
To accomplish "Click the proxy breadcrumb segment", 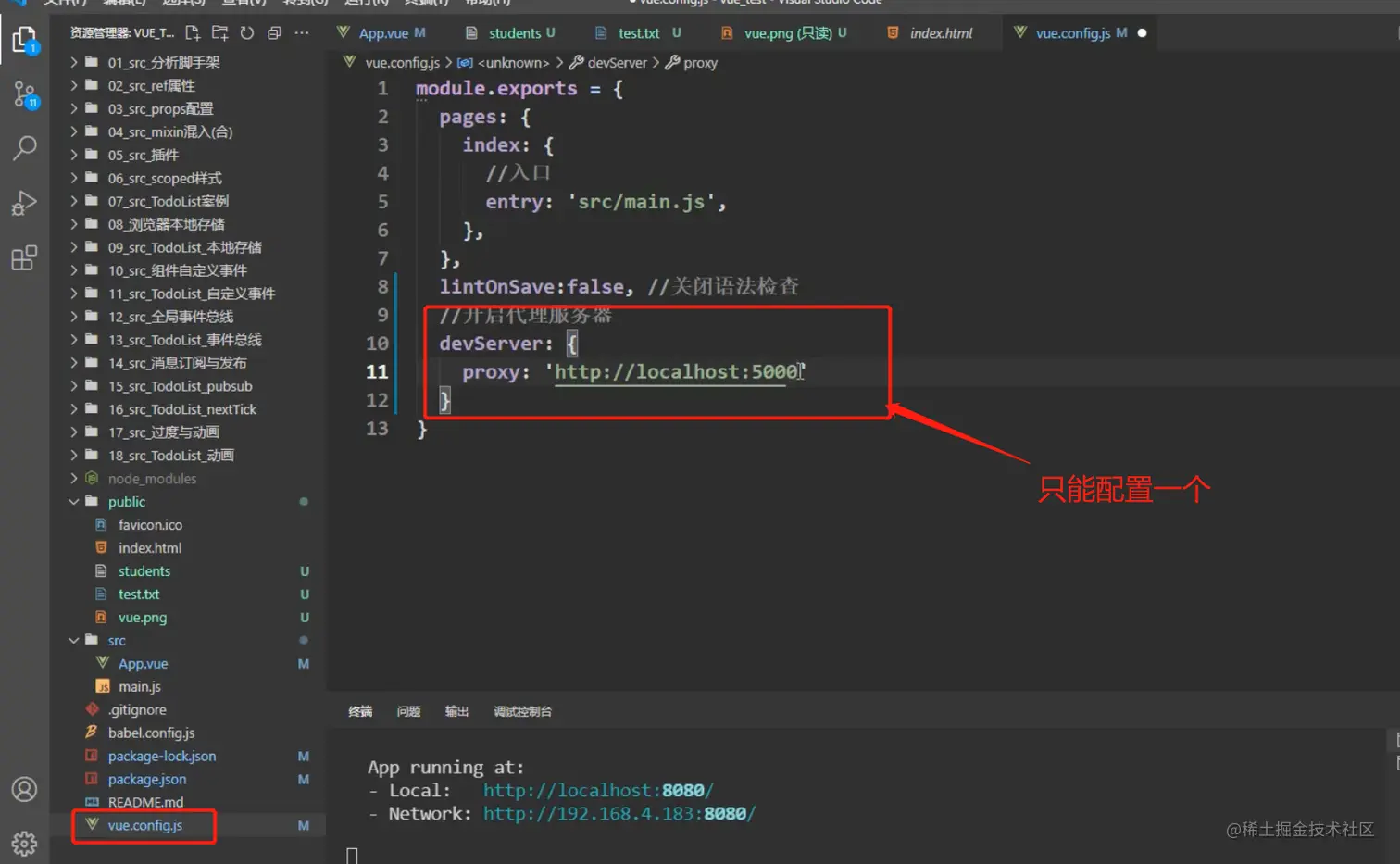I will point(700,63).
